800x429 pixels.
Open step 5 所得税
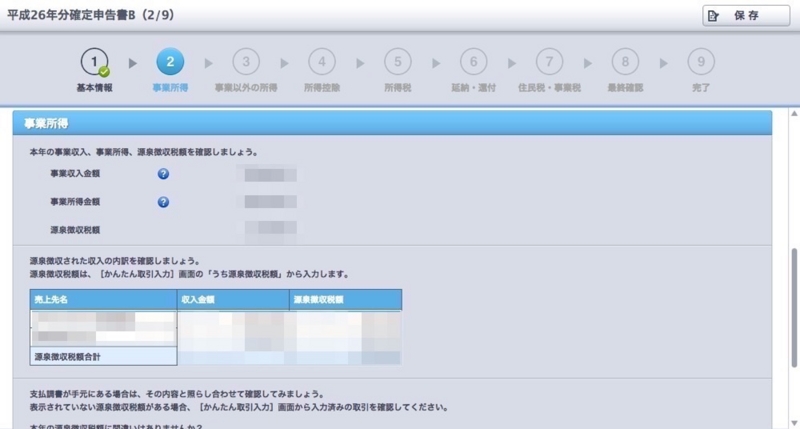397,62
